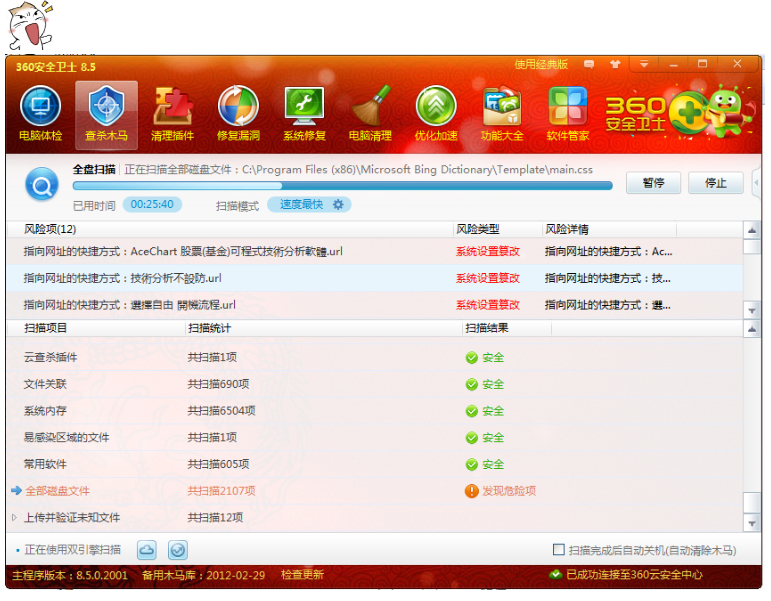Open the 系统修复 system repair icon
Screen dimensions: 771x601
tap(304, 114)
